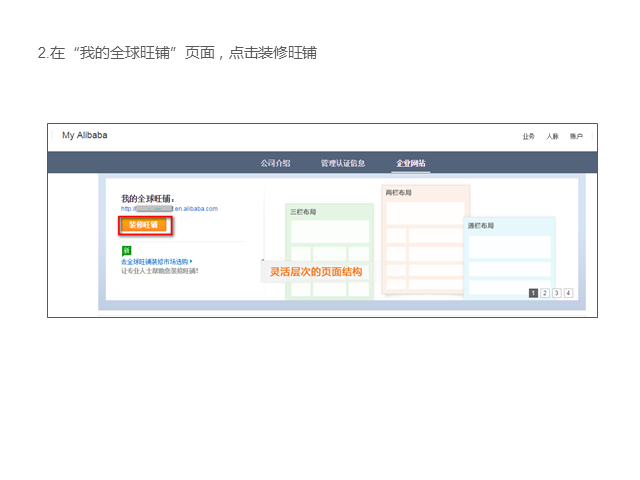Follow the 去全球旺铺装修市场选购 link
The height and width of the screenshot is (480, 640).
tap(157, 262)
